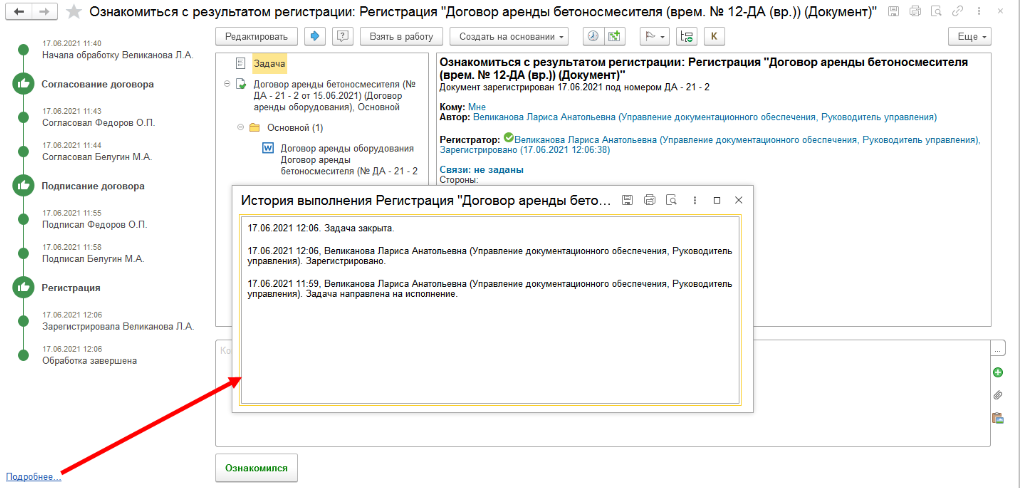This screenshot has width=1021, height=488.
Task: Click green plus icon beside comment field
Action: [x=998, y=373]
